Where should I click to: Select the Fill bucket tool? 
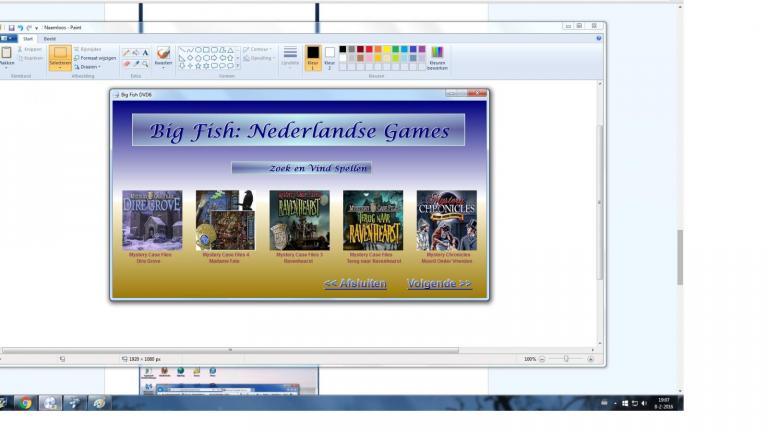[135, 53]
